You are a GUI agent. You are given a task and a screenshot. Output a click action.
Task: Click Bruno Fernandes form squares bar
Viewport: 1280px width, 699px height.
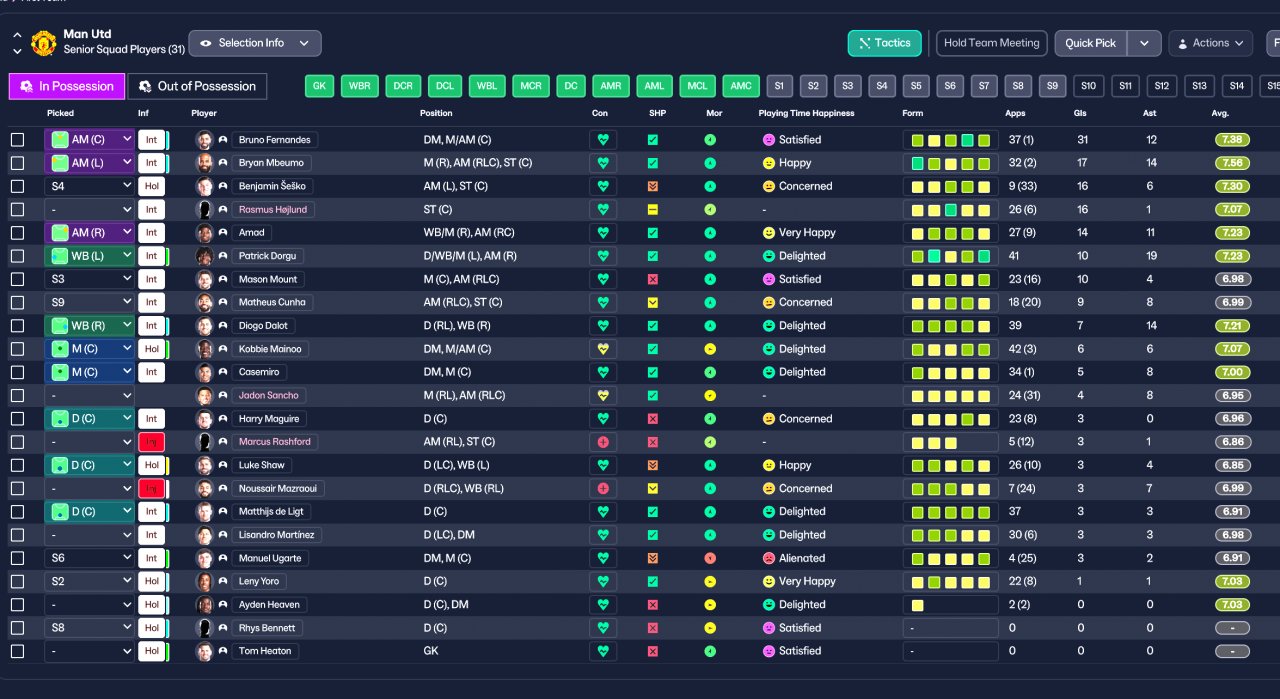tap(950, 140)
